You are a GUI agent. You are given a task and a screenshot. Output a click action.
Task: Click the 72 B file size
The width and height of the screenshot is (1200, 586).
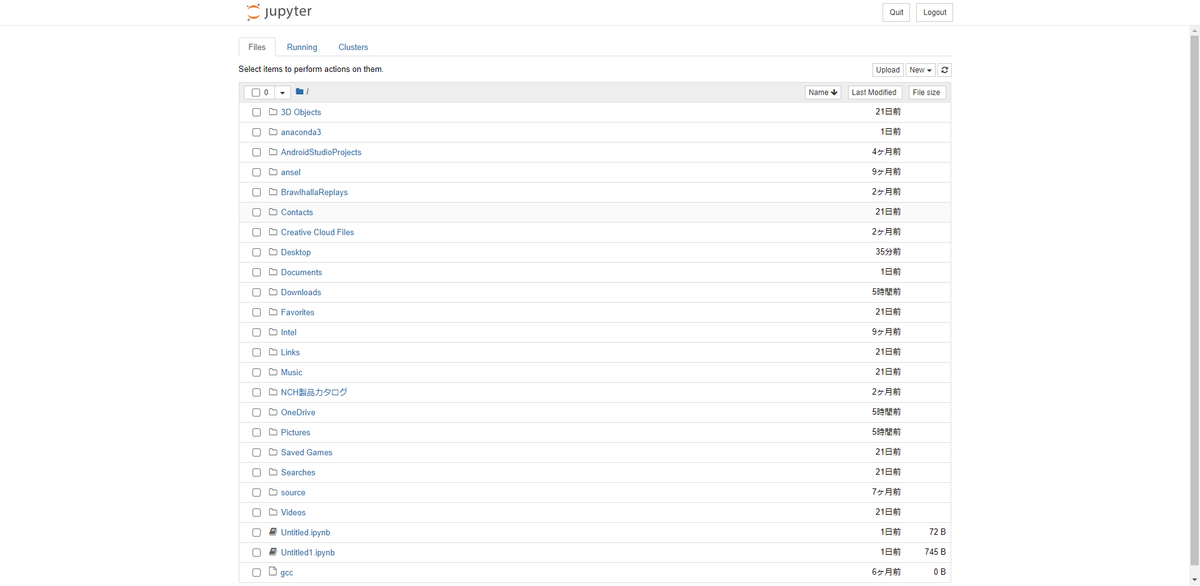point(937,532)
